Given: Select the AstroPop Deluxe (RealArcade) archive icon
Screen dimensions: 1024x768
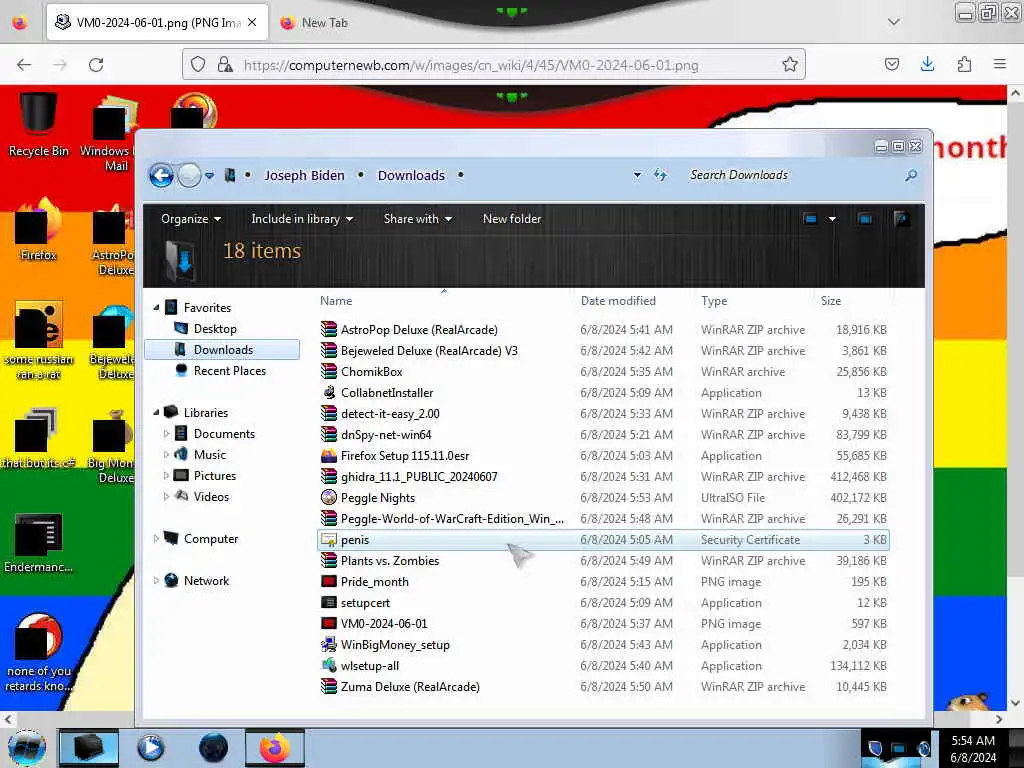Looking at the screenshot, I should [329, 329].
